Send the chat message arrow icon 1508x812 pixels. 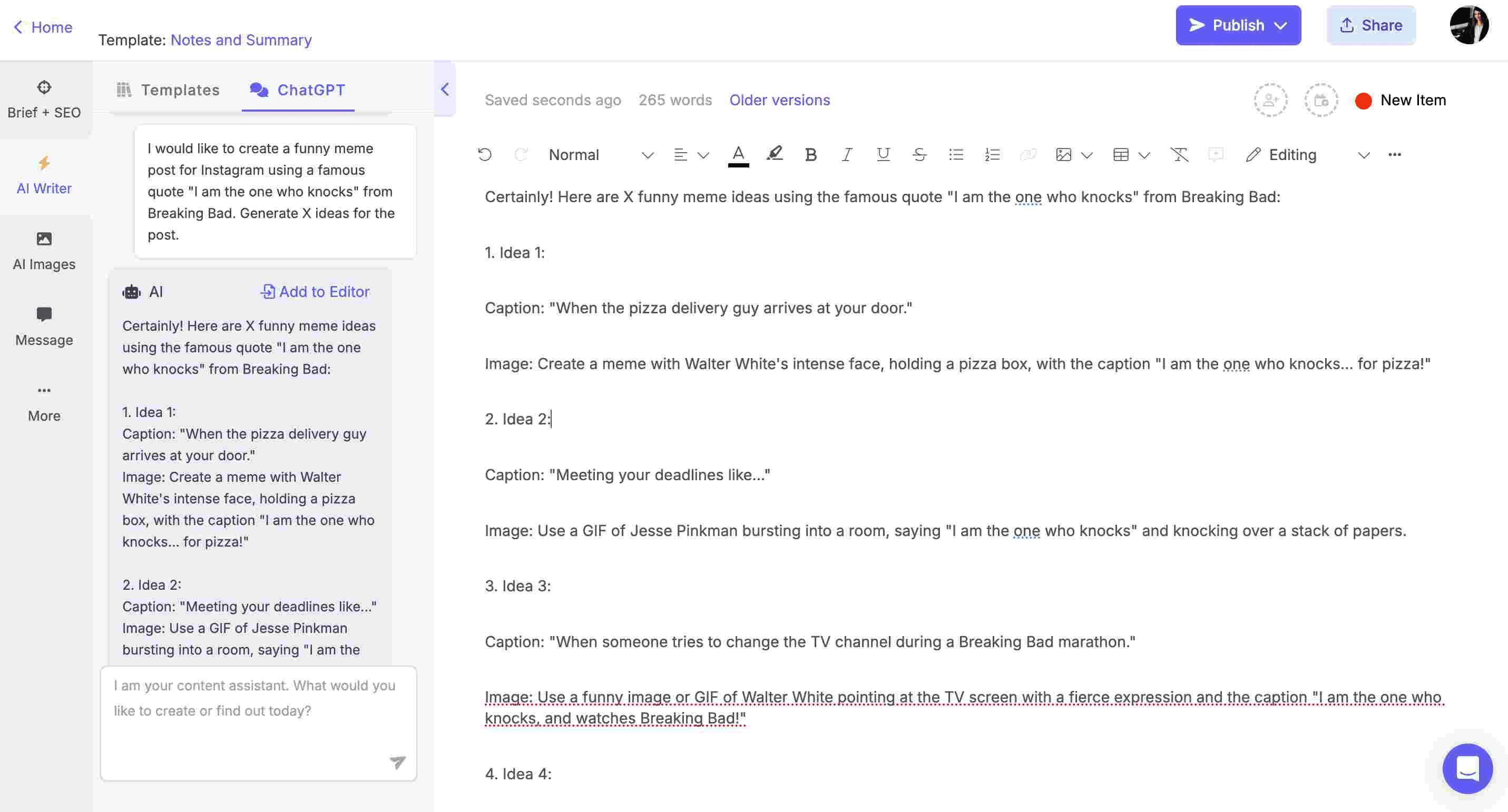point(397,761)
